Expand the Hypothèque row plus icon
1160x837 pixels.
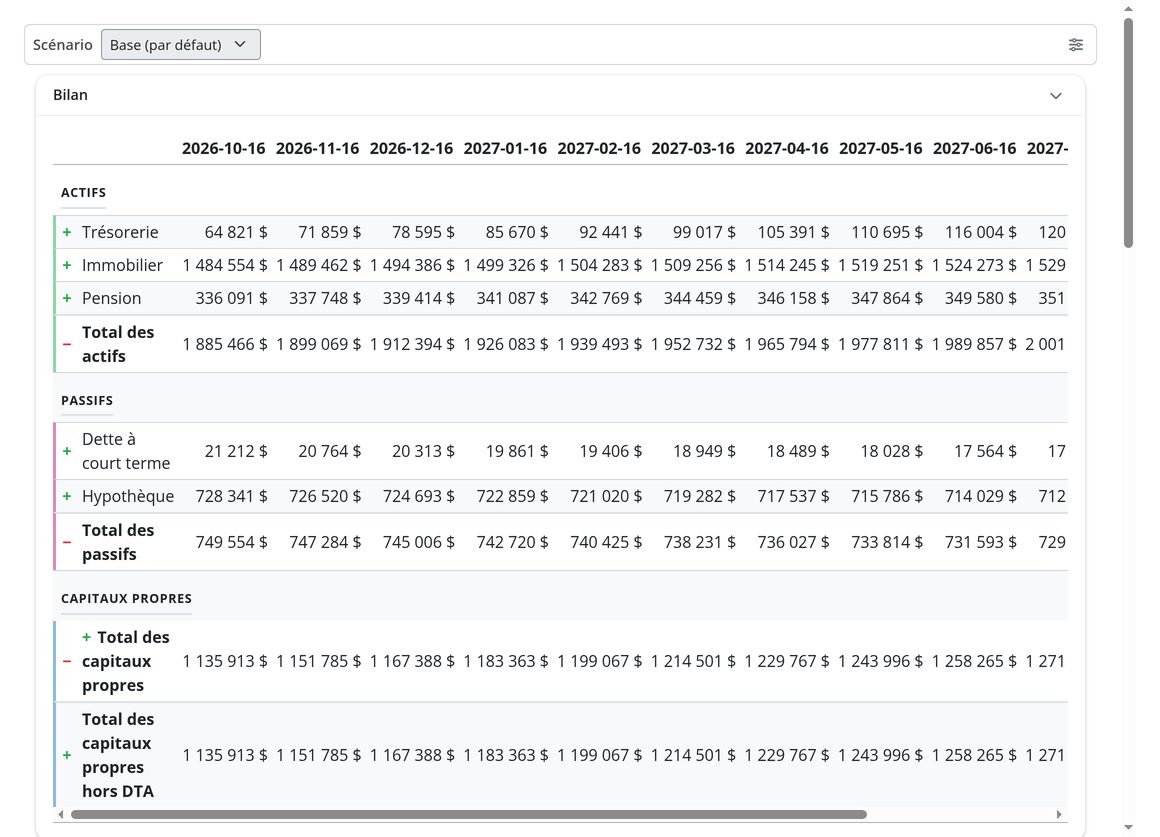click(67, 496)
